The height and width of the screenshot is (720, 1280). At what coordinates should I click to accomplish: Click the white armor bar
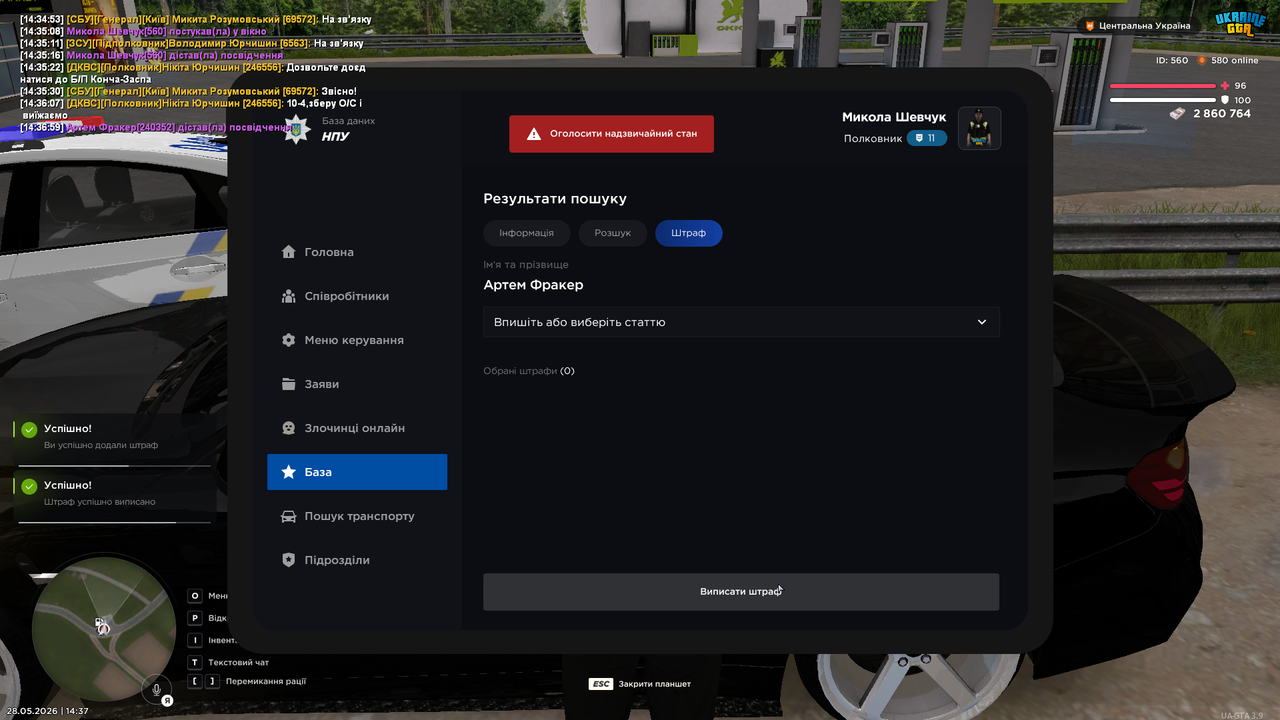click(x=1162, y=100)
